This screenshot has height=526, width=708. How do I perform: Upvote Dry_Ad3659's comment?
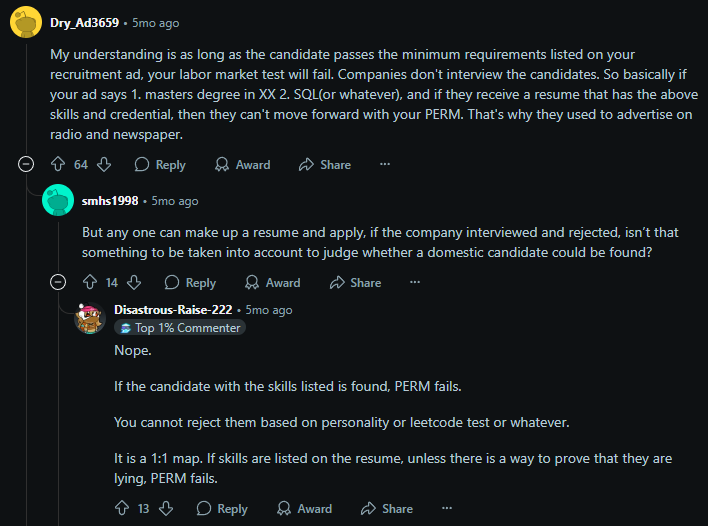(x=58, y=165)
